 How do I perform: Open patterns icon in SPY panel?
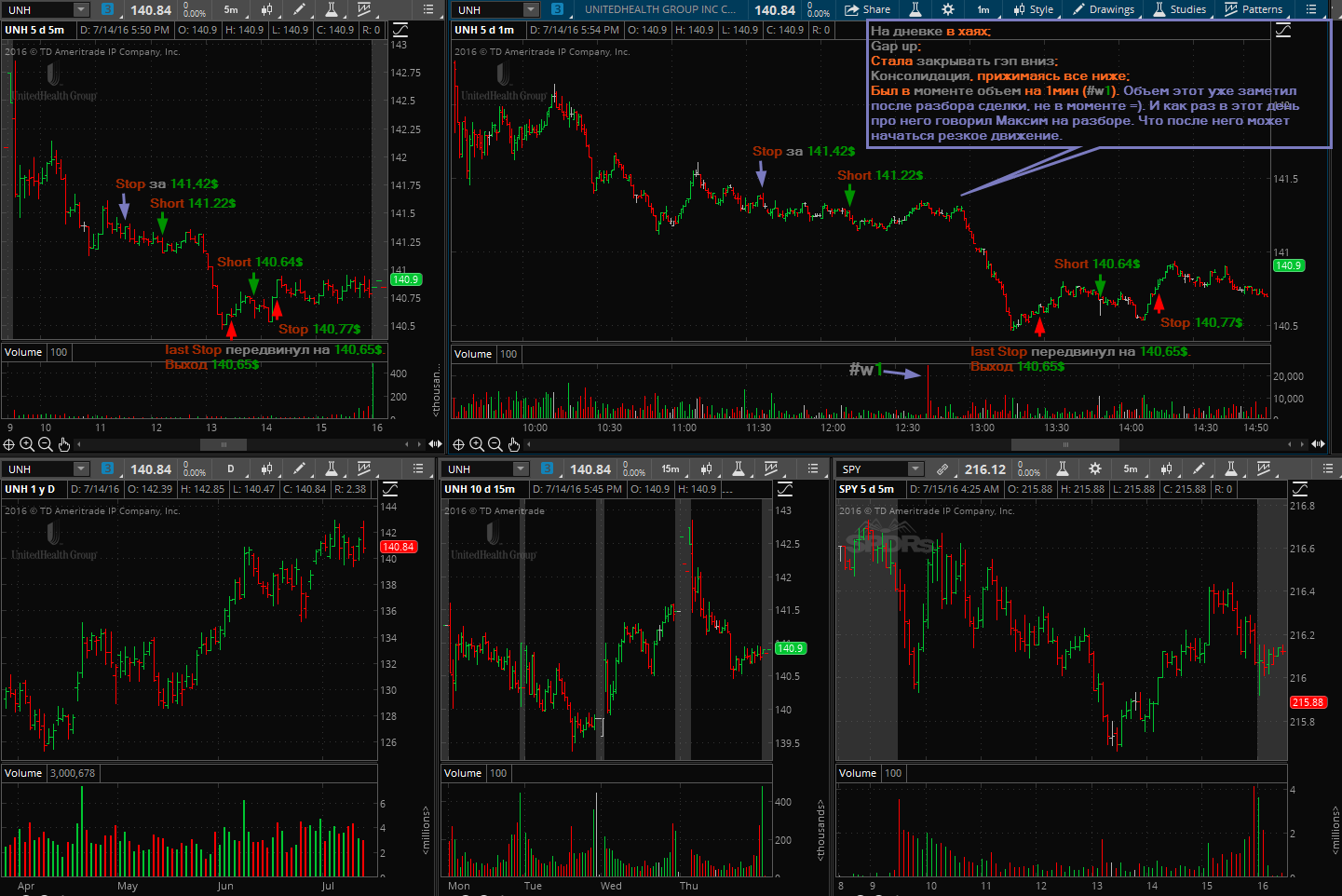pos(1264,468)
